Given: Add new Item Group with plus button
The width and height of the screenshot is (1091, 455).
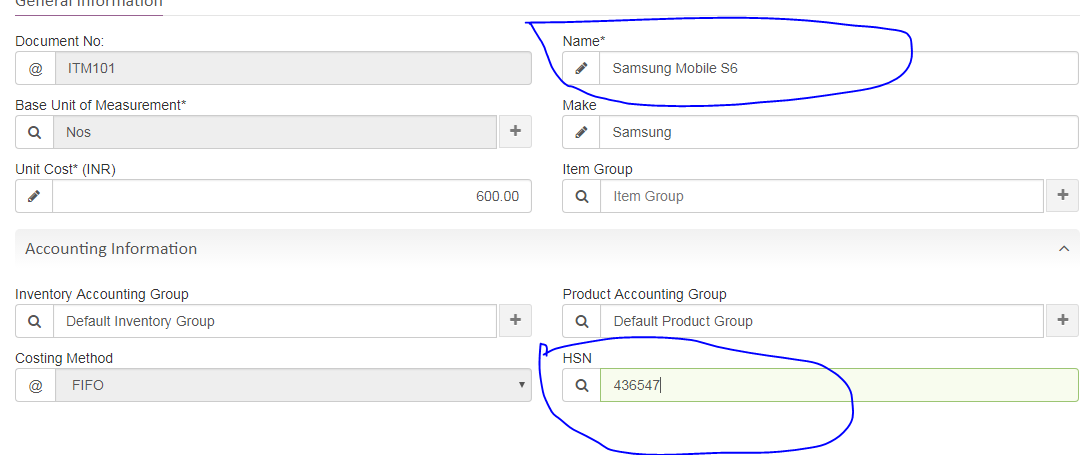Looking at the screenshot, I should (x=1062, y=196).
